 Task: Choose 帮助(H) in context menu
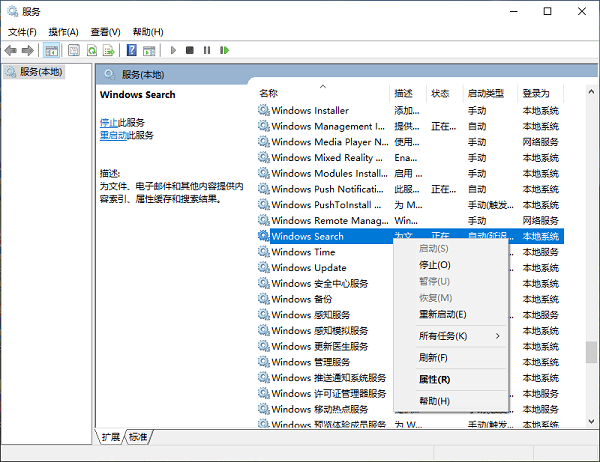451,401
